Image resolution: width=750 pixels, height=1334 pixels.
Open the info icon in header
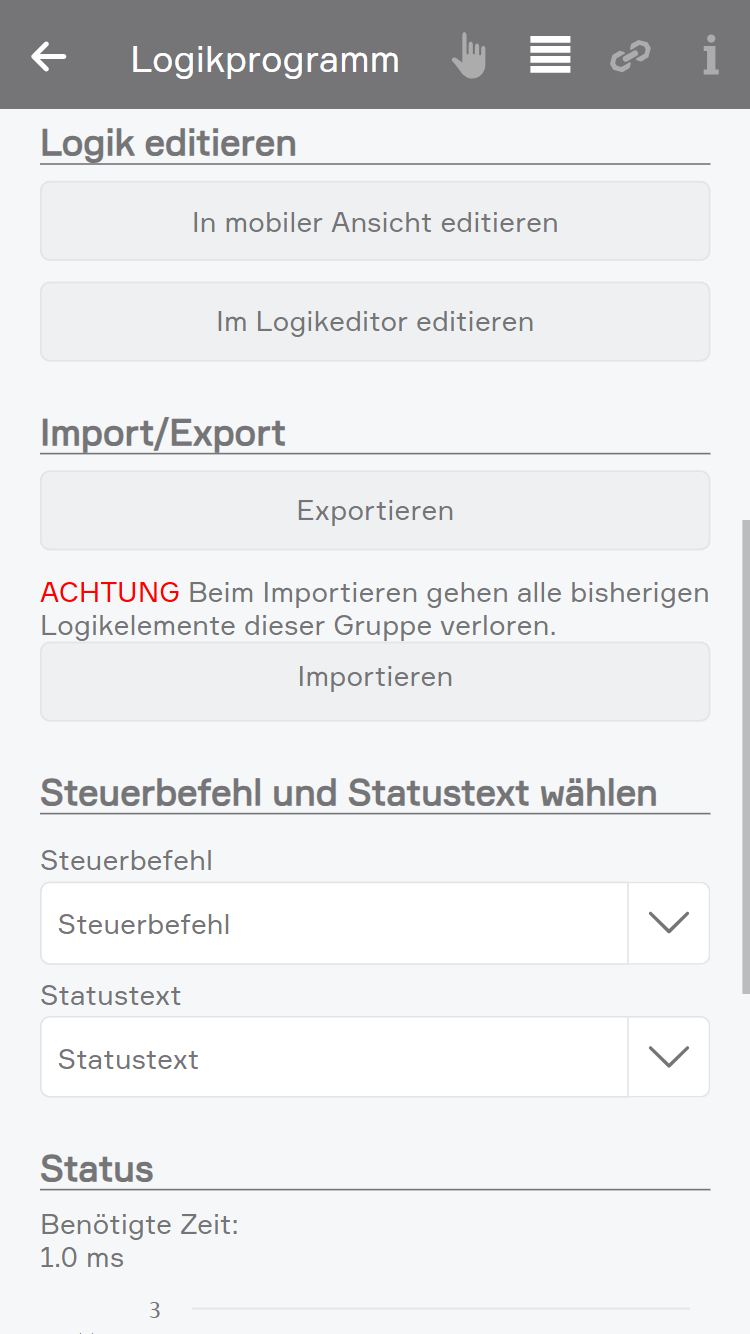coord(710,56)
